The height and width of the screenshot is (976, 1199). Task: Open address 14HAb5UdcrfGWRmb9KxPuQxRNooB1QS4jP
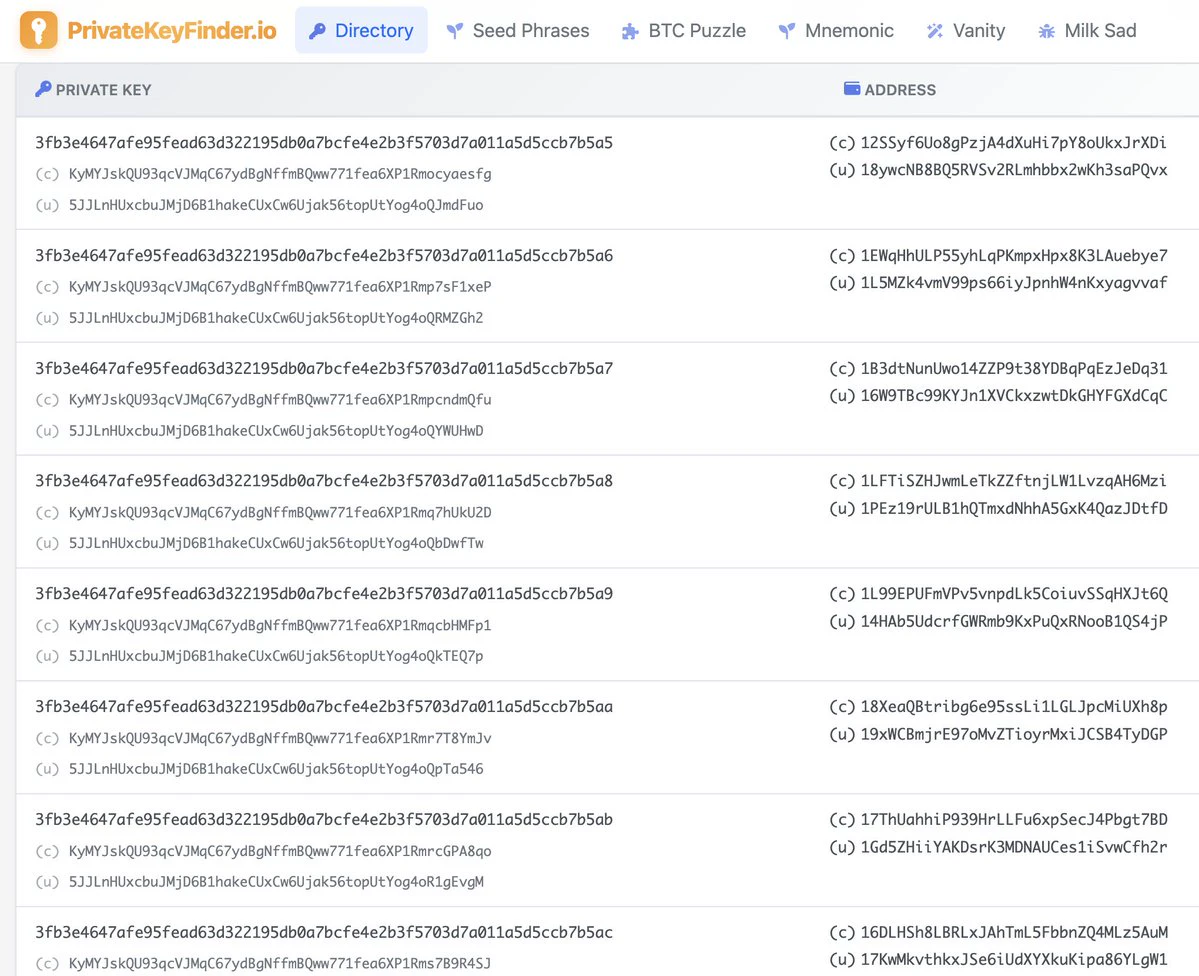(1014, 621)
